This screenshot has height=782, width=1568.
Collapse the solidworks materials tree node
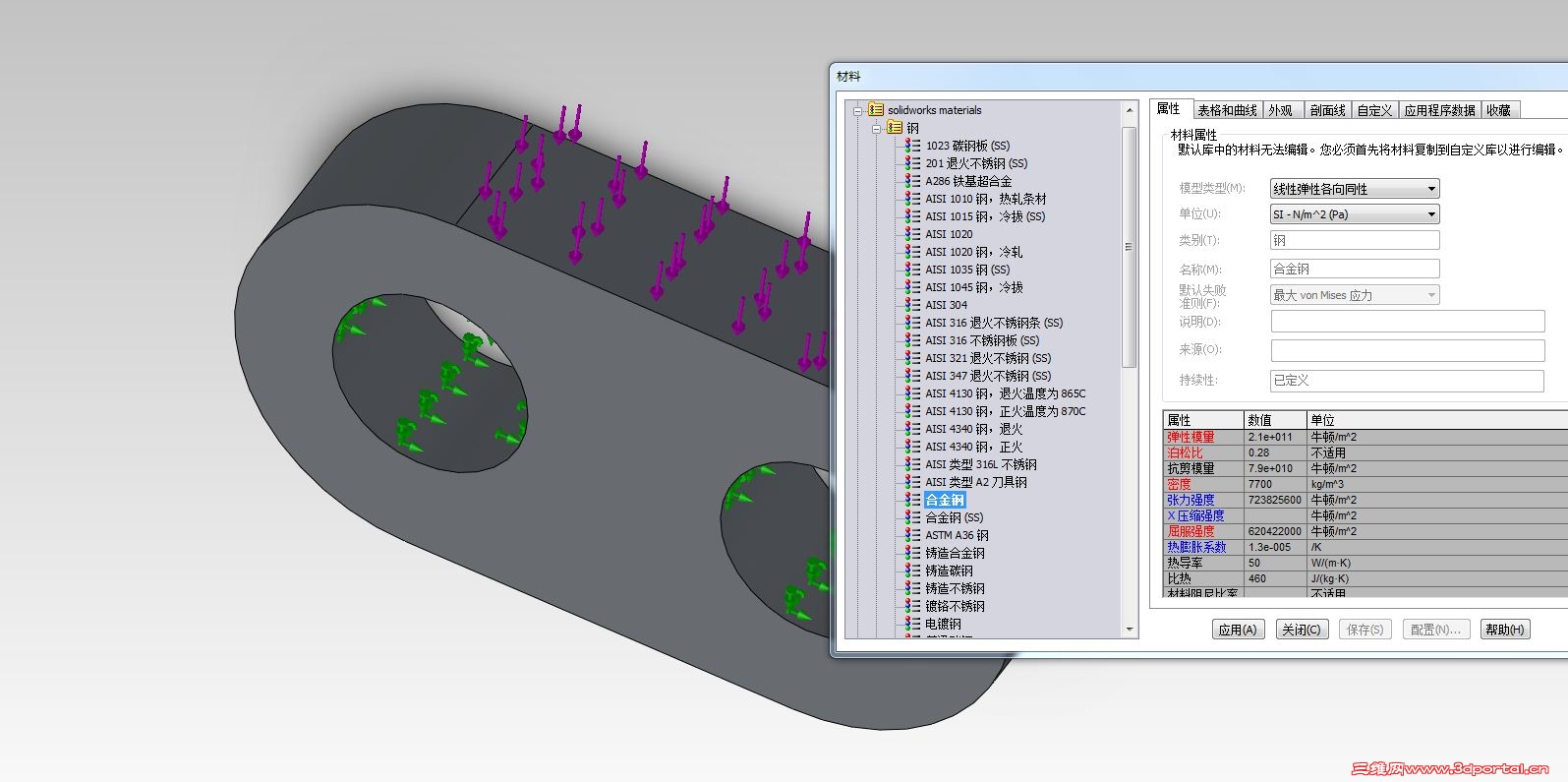[857, 111]
